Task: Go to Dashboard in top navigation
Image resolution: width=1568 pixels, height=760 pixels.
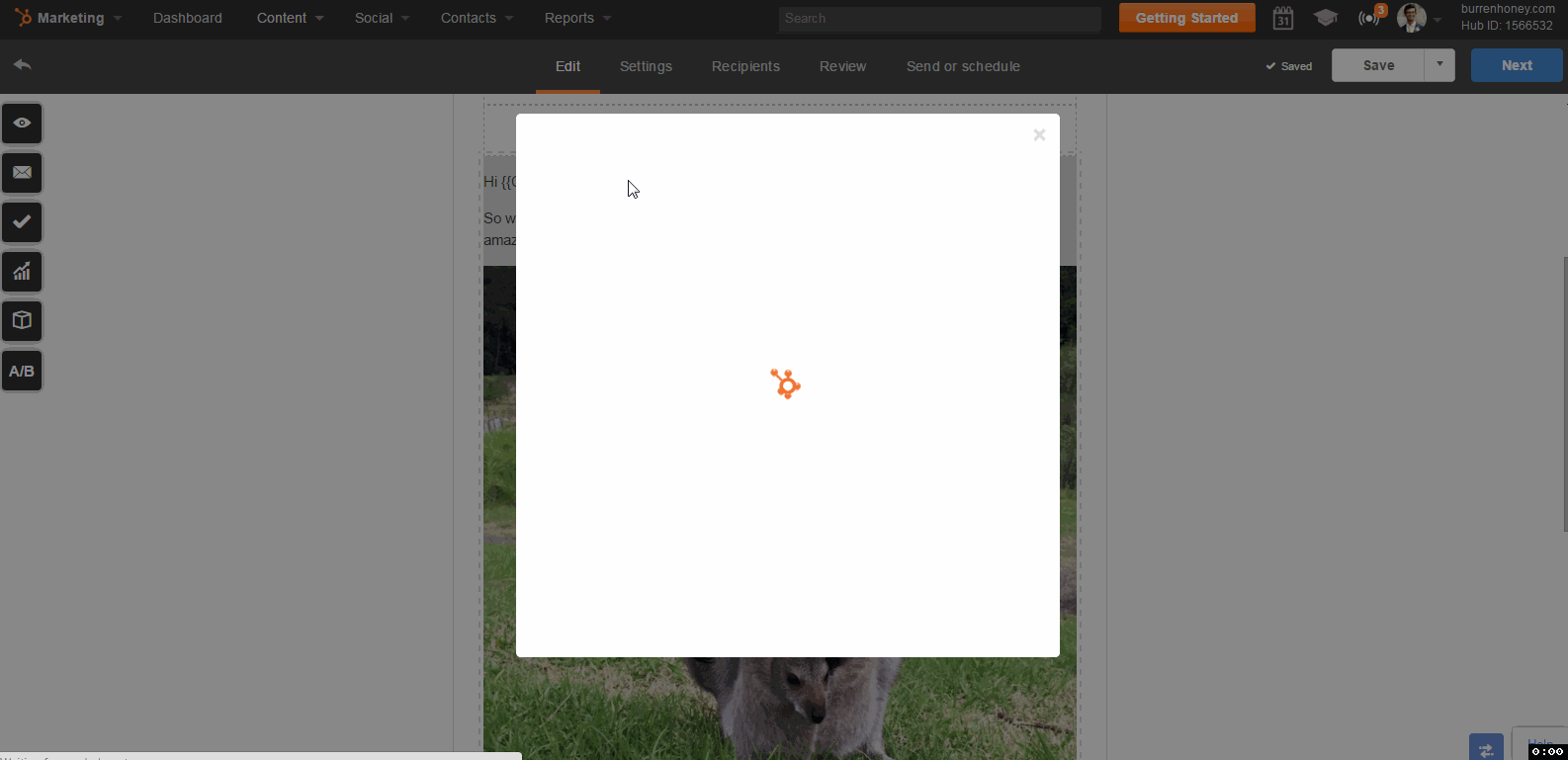Action: tap(188, 18)
